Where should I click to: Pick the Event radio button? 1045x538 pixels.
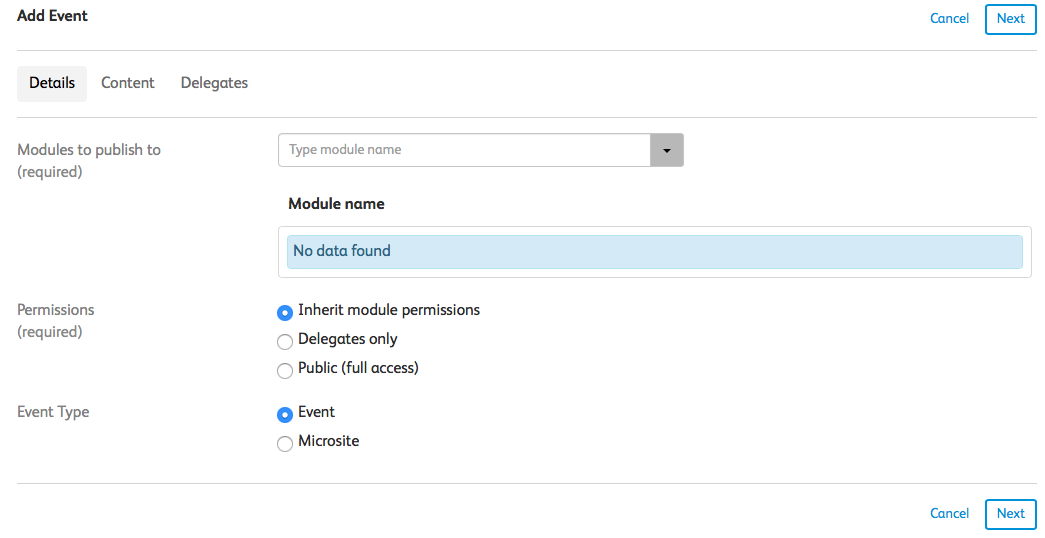[x=285, y=414]
